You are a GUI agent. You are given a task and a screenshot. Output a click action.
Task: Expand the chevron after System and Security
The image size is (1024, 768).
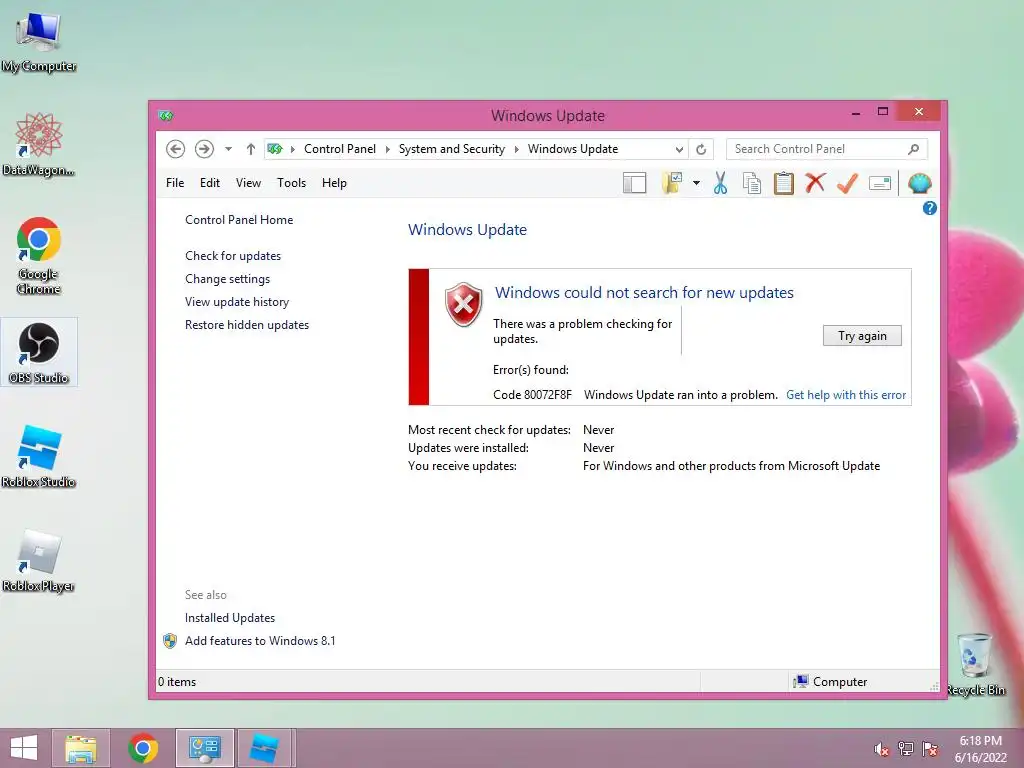click(516, 149)
